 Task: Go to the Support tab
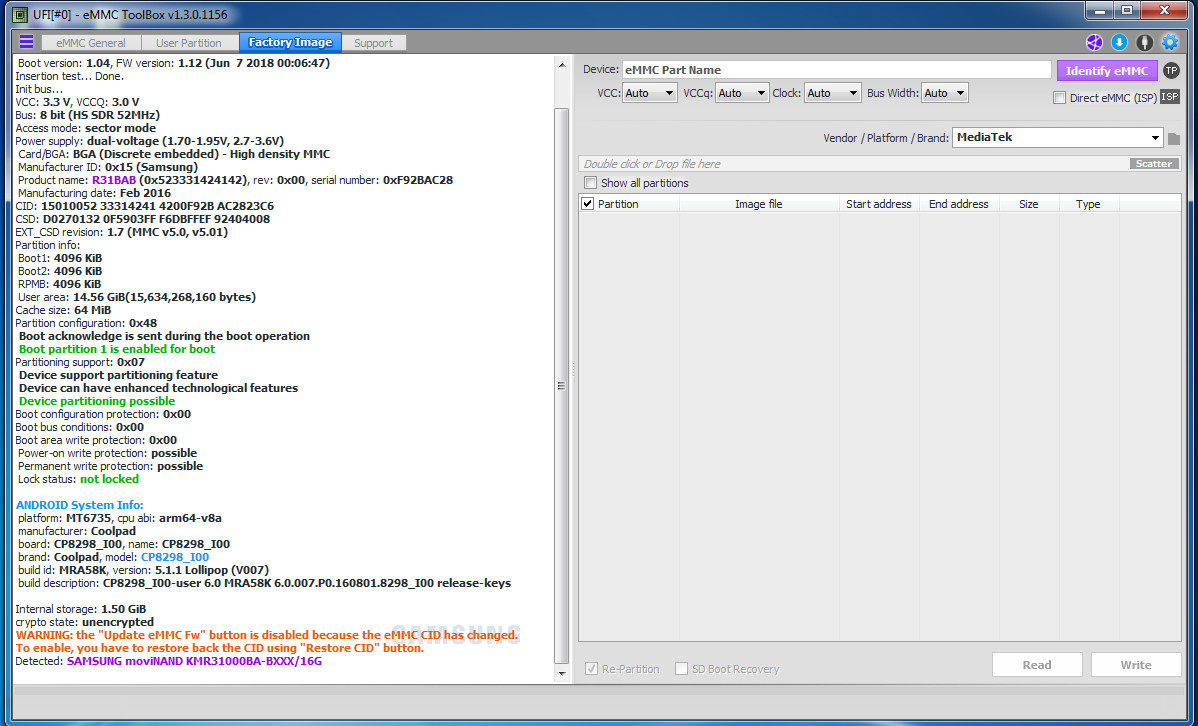point(374,43)
